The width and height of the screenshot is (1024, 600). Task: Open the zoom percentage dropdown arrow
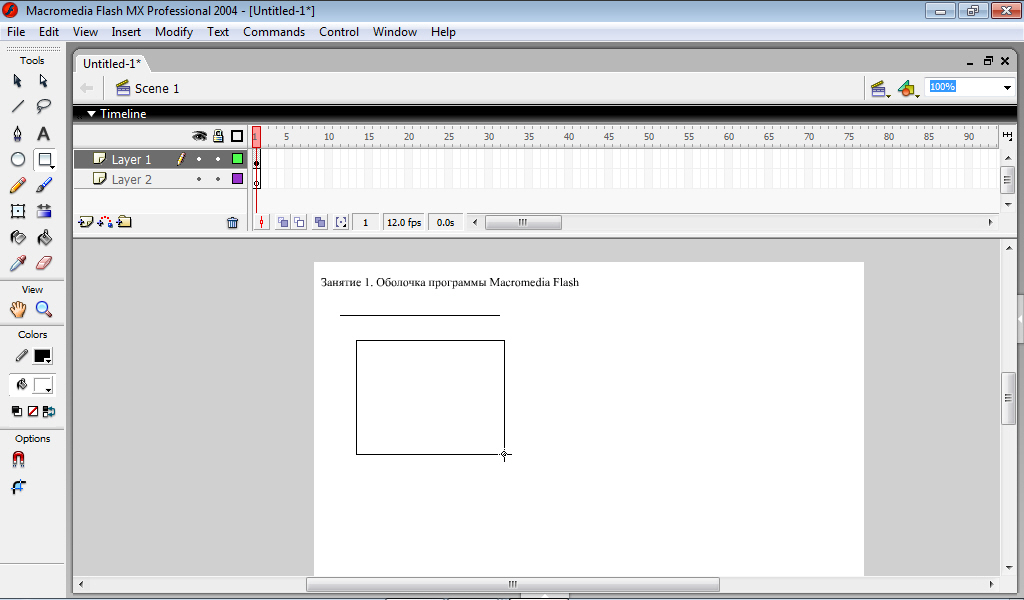(1007, 87)
